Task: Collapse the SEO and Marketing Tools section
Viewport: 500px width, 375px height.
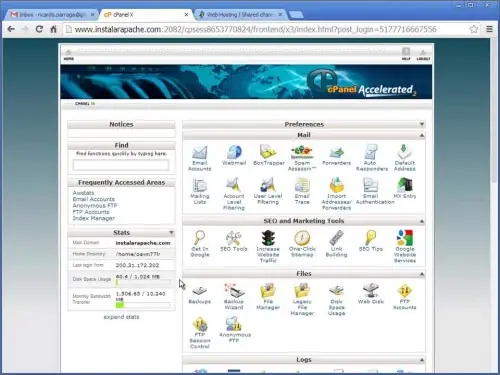Action: point(422,221)
